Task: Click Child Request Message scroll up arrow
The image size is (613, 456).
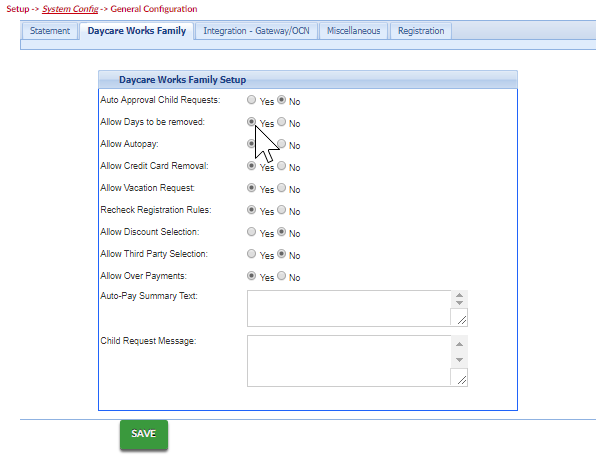Action: [x=459, y=344]
